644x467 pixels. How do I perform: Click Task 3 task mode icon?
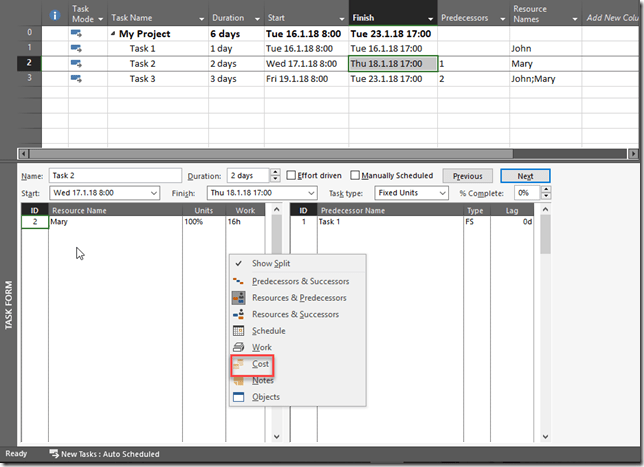[76, 79]
